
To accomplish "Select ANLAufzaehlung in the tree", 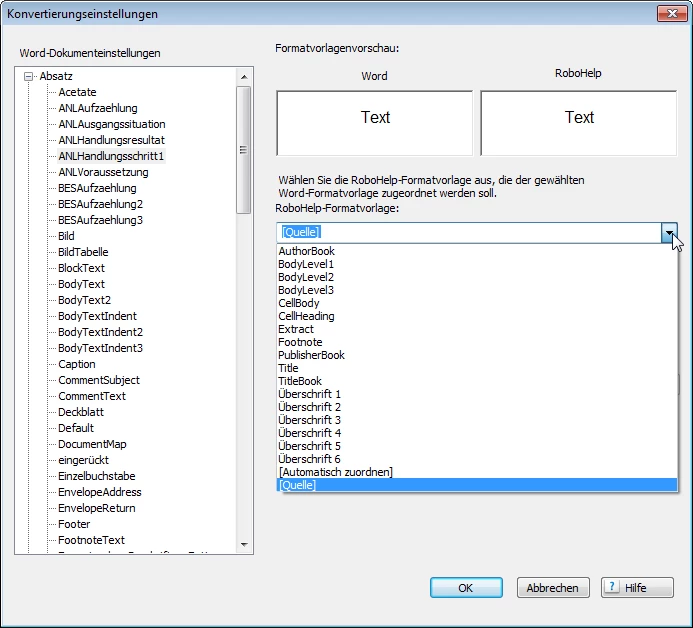I will click(98, 108).
